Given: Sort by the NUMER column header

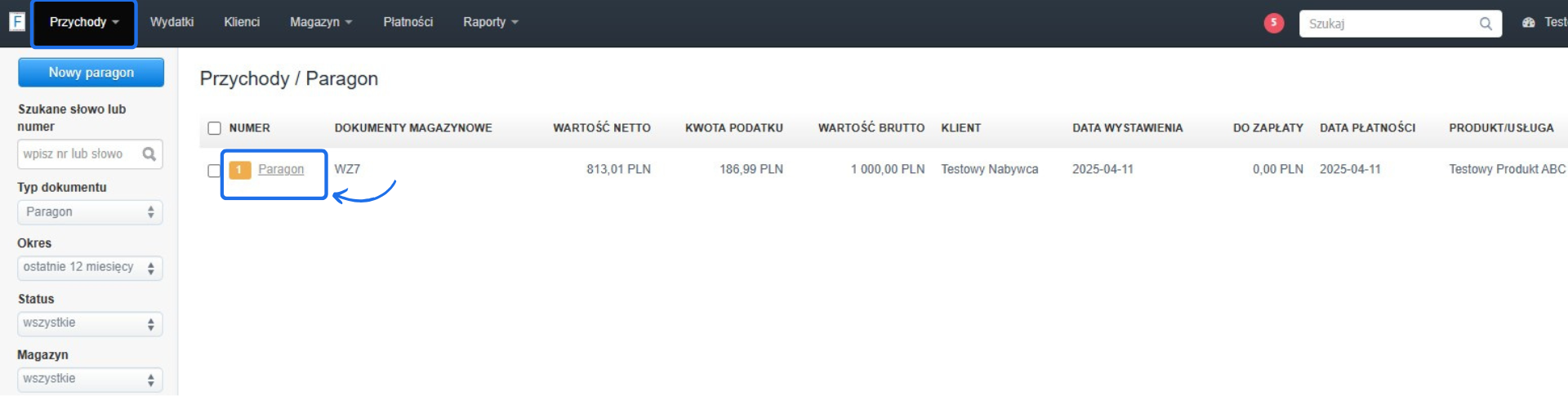Looking at the screenshot, I should (x=249, y=128).
